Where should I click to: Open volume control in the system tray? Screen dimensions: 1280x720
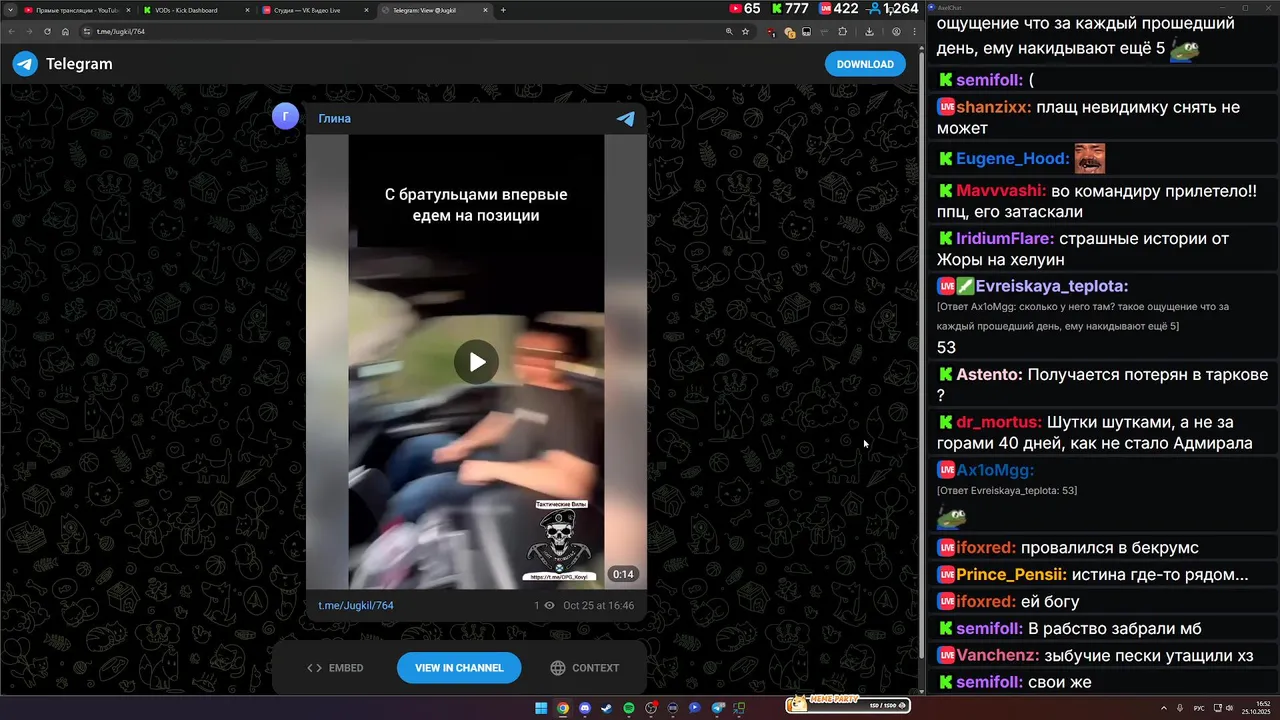(x=1229, y=708)
